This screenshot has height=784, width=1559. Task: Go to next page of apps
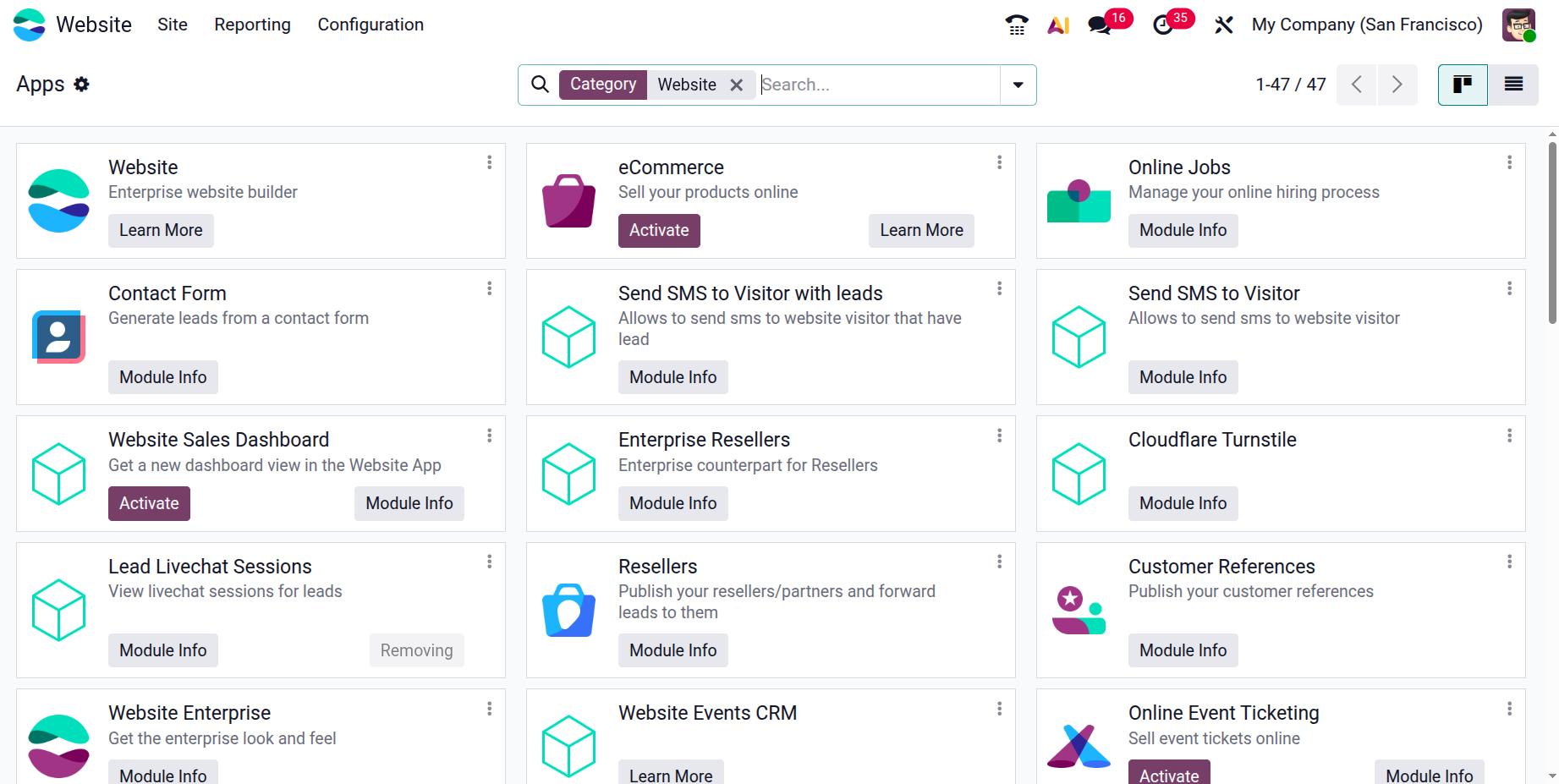pyautogui.click(x=1397, y=85)
